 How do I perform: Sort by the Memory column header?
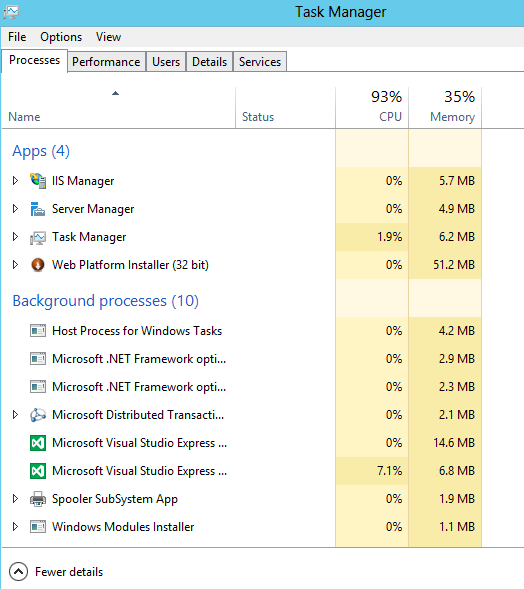[445, 107]
